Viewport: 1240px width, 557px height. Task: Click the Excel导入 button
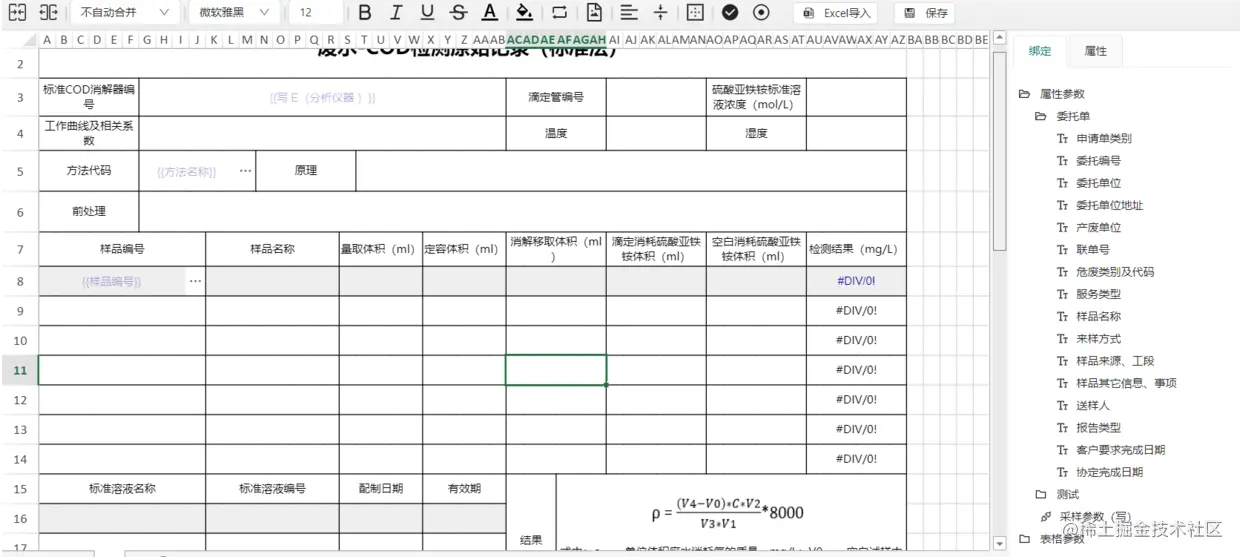click(838, 13)
